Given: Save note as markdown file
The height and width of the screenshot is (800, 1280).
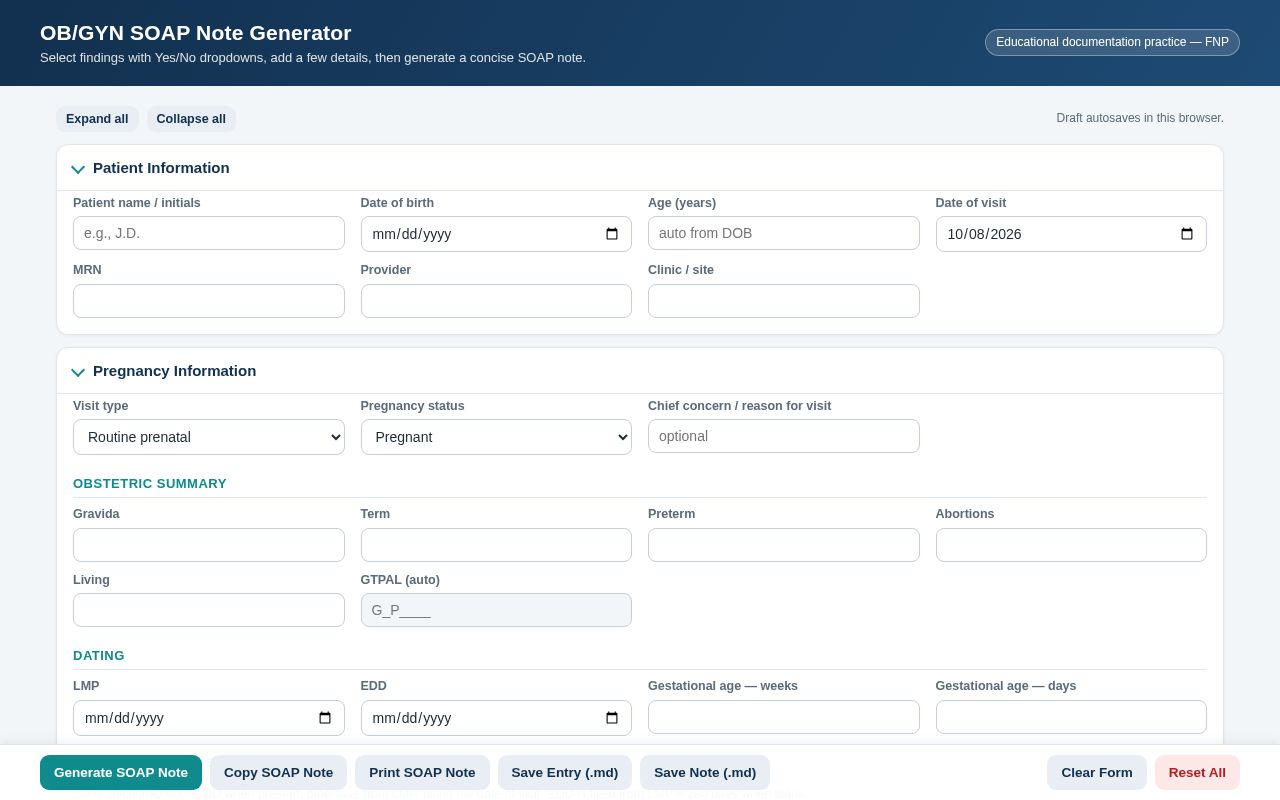Looking at the screenshot, I should click(x=705, y=772).
